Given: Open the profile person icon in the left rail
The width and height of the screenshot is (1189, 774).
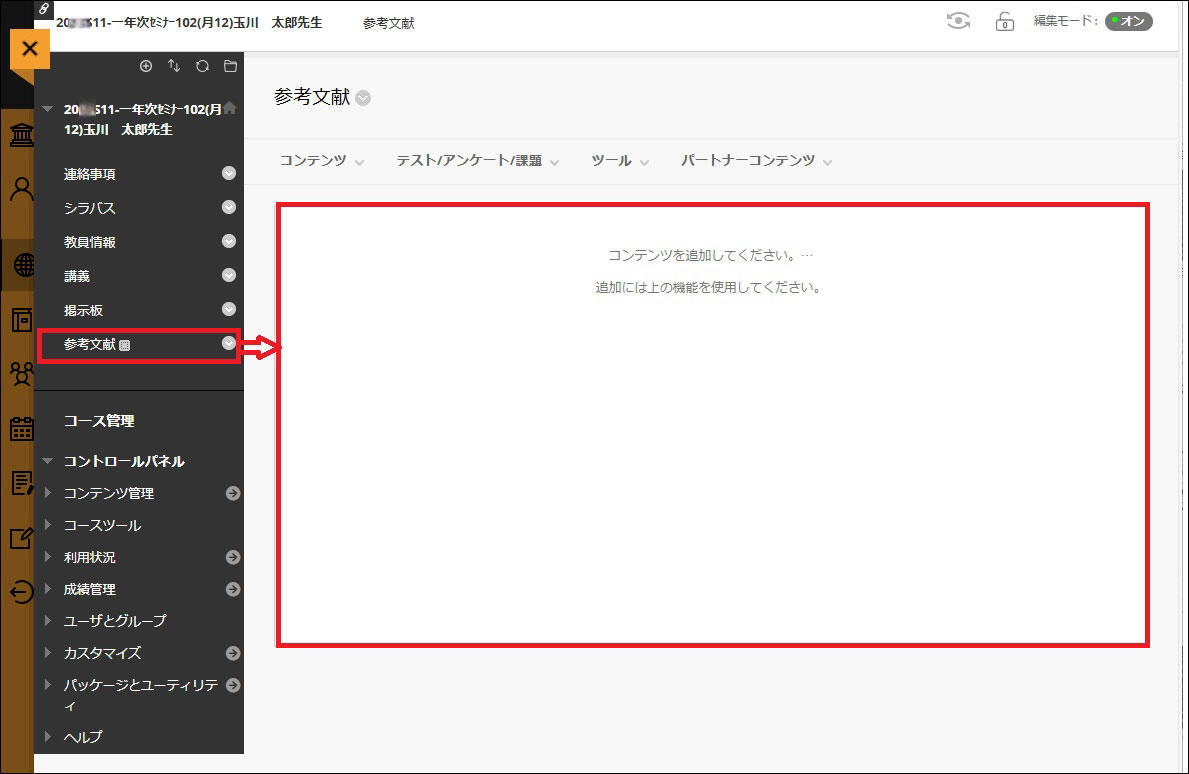Looking at the screenshot, I should tap(21, 189).
